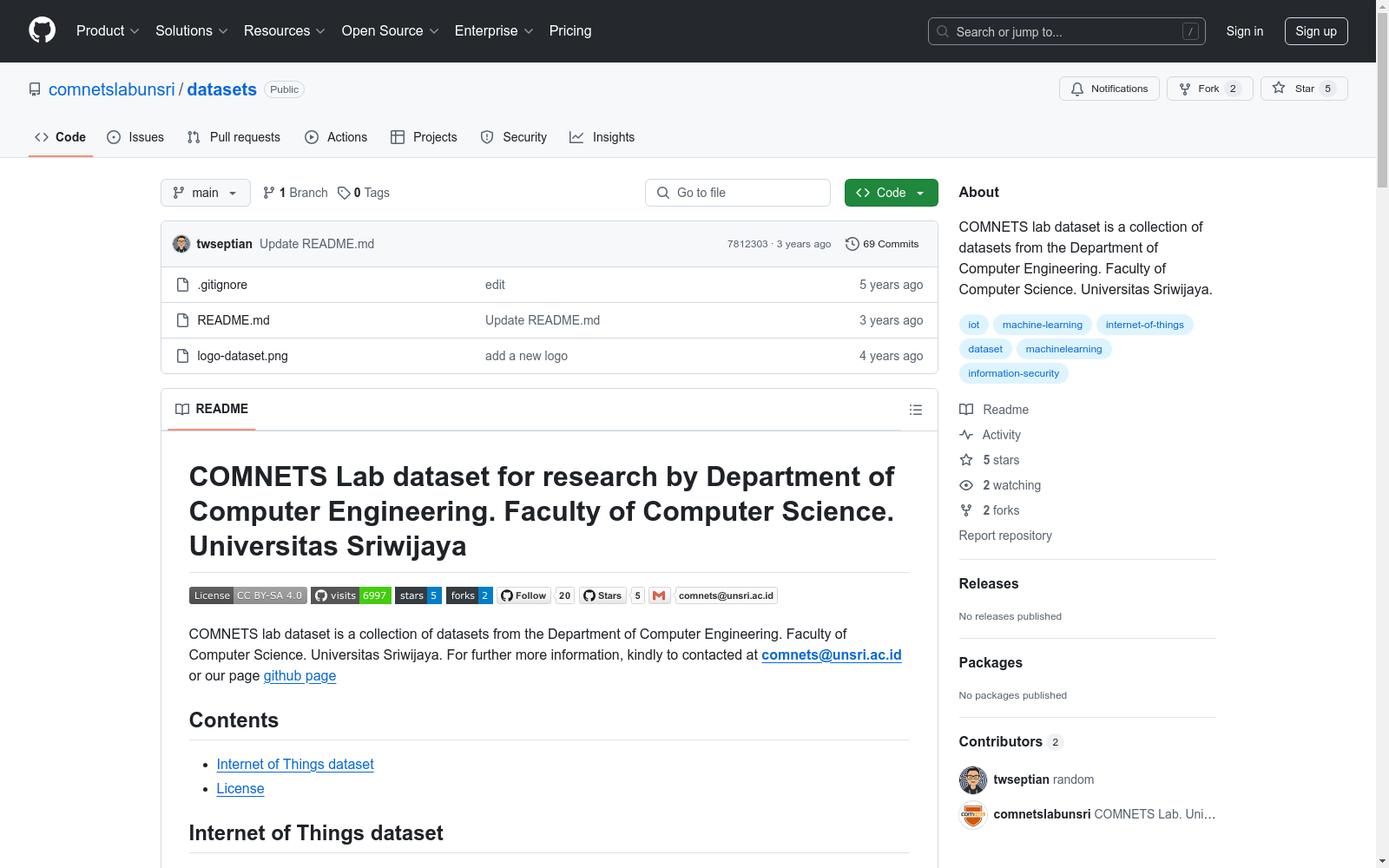Open the Actions tab
Image resolution: width=1389 pixels, height=868 pixels.
[336, 137]
